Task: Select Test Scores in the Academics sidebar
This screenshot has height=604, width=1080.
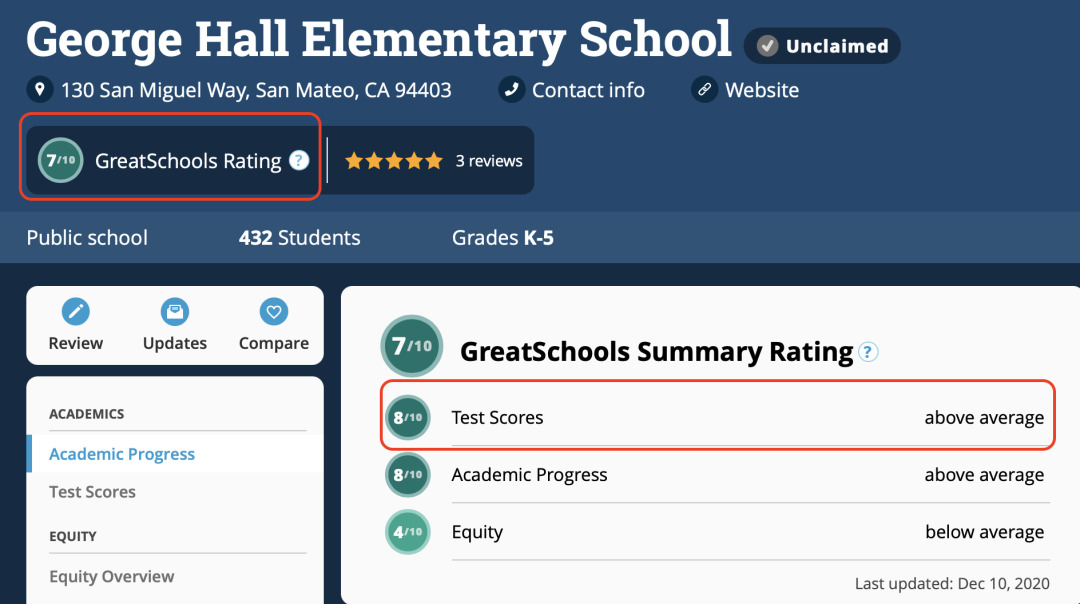Action: pos(92,492)
